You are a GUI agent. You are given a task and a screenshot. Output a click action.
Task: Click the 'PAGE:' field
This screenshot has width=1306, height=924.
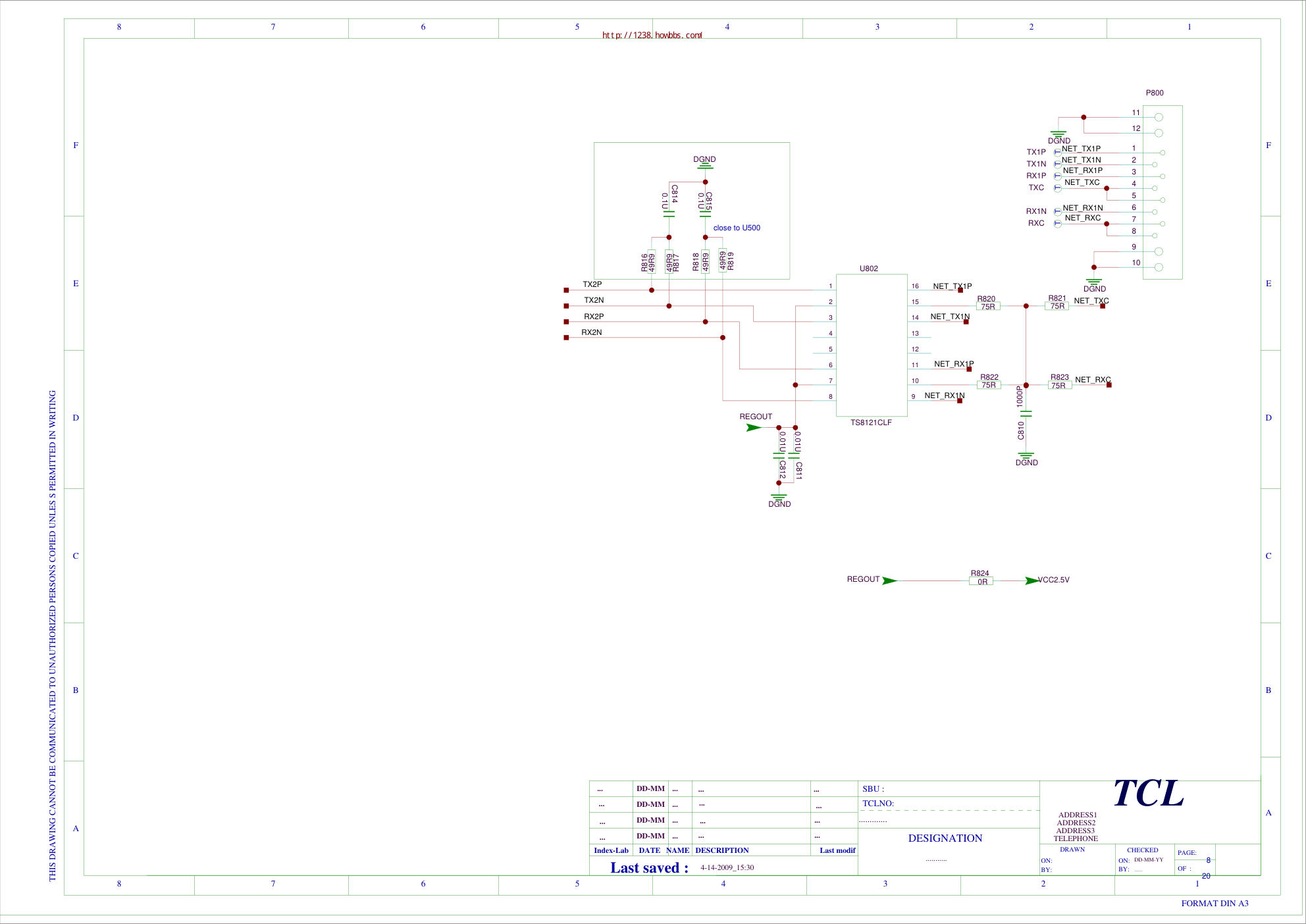(1187, 853)
